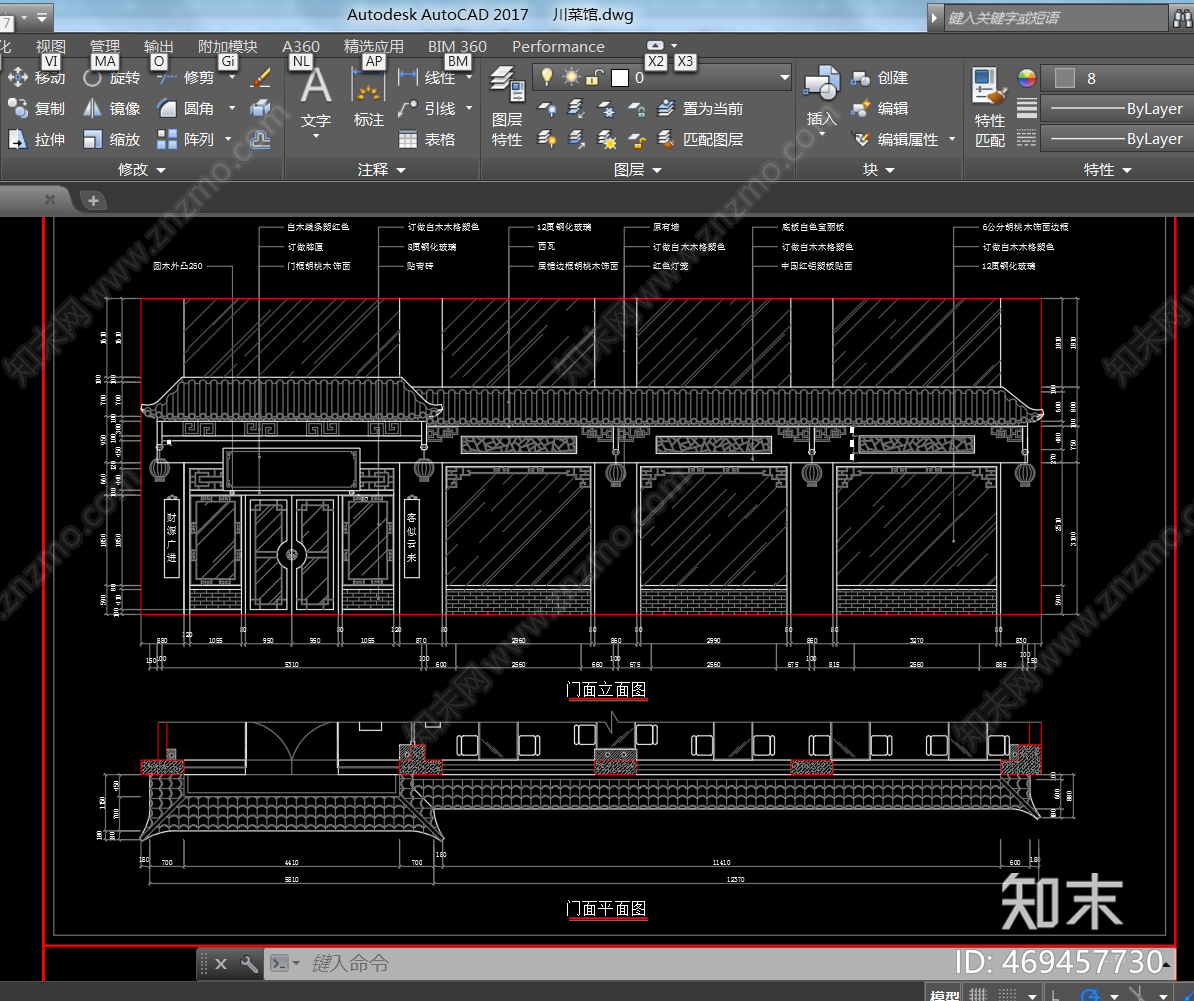Click Match Layer (匹配图层)
This screenshot has width=1194, height=1001.
[701, 139]
